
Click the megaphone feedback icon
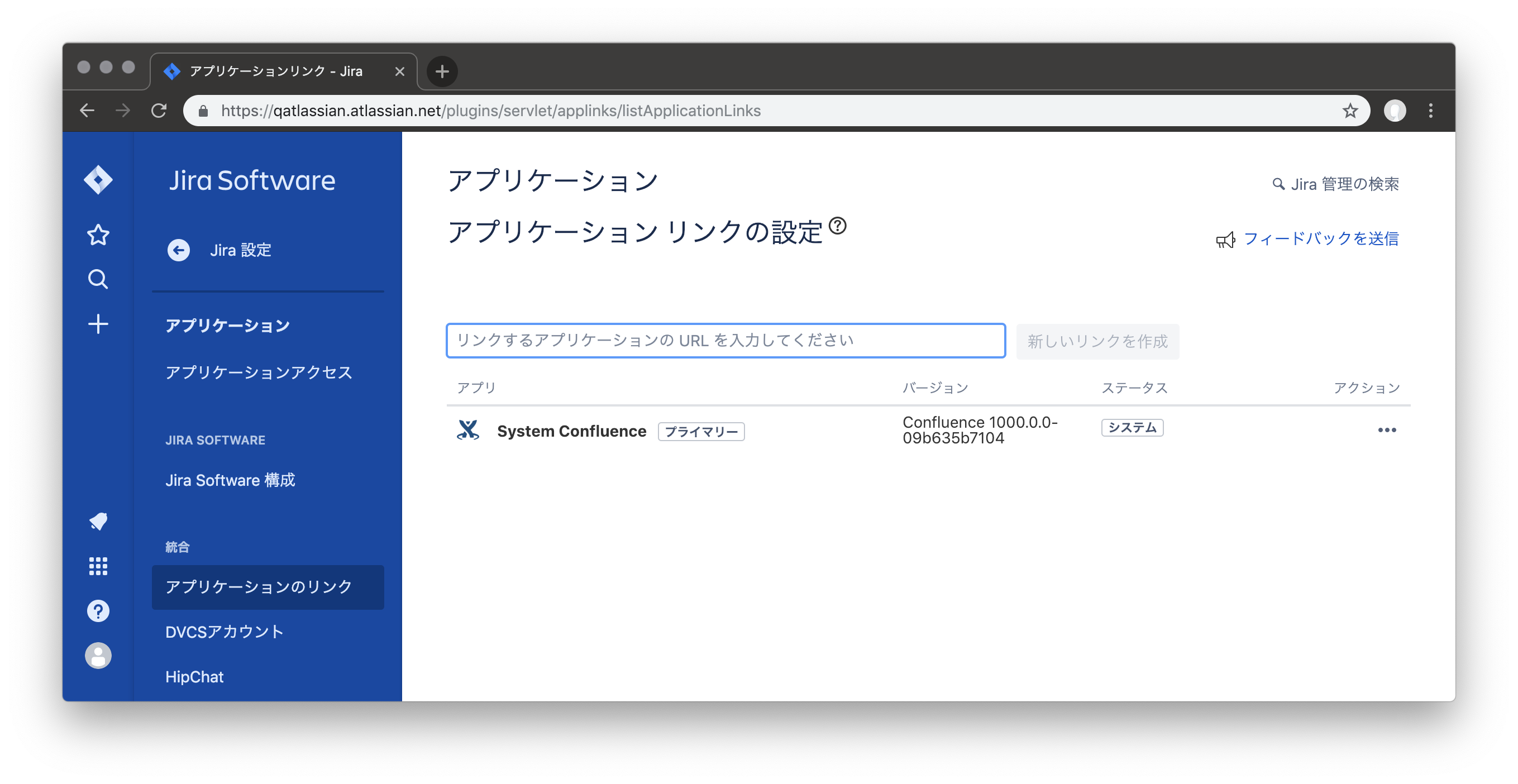[1225, 240]
